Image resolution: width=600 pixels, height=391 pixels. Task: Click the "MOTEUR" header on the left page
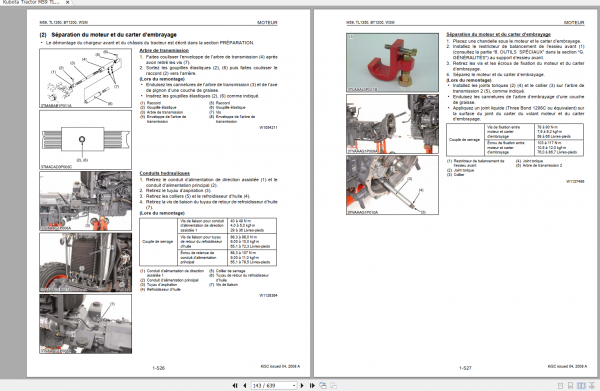pyautogui.click(x=267, y=23)
